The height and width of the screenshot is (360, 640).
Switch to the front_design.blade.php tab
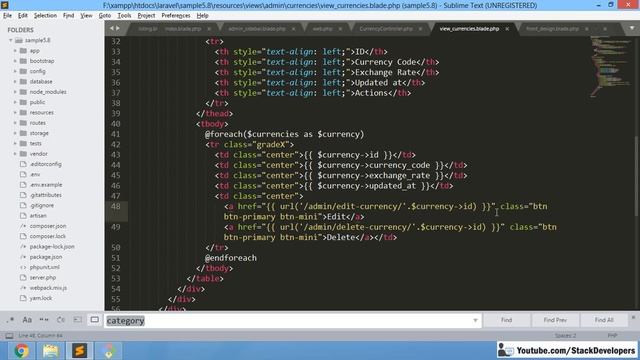tap(552, 29)
